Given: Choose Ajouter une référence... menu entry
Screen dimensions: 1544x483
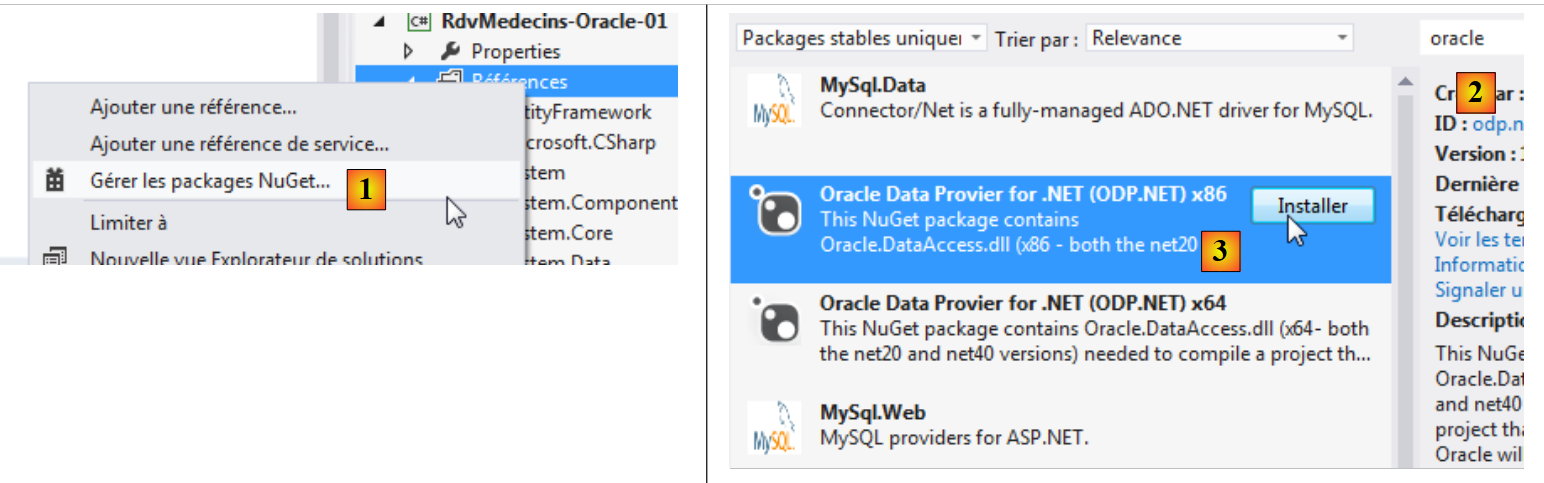Looking at the screenshot, I should tap(193, 106).
